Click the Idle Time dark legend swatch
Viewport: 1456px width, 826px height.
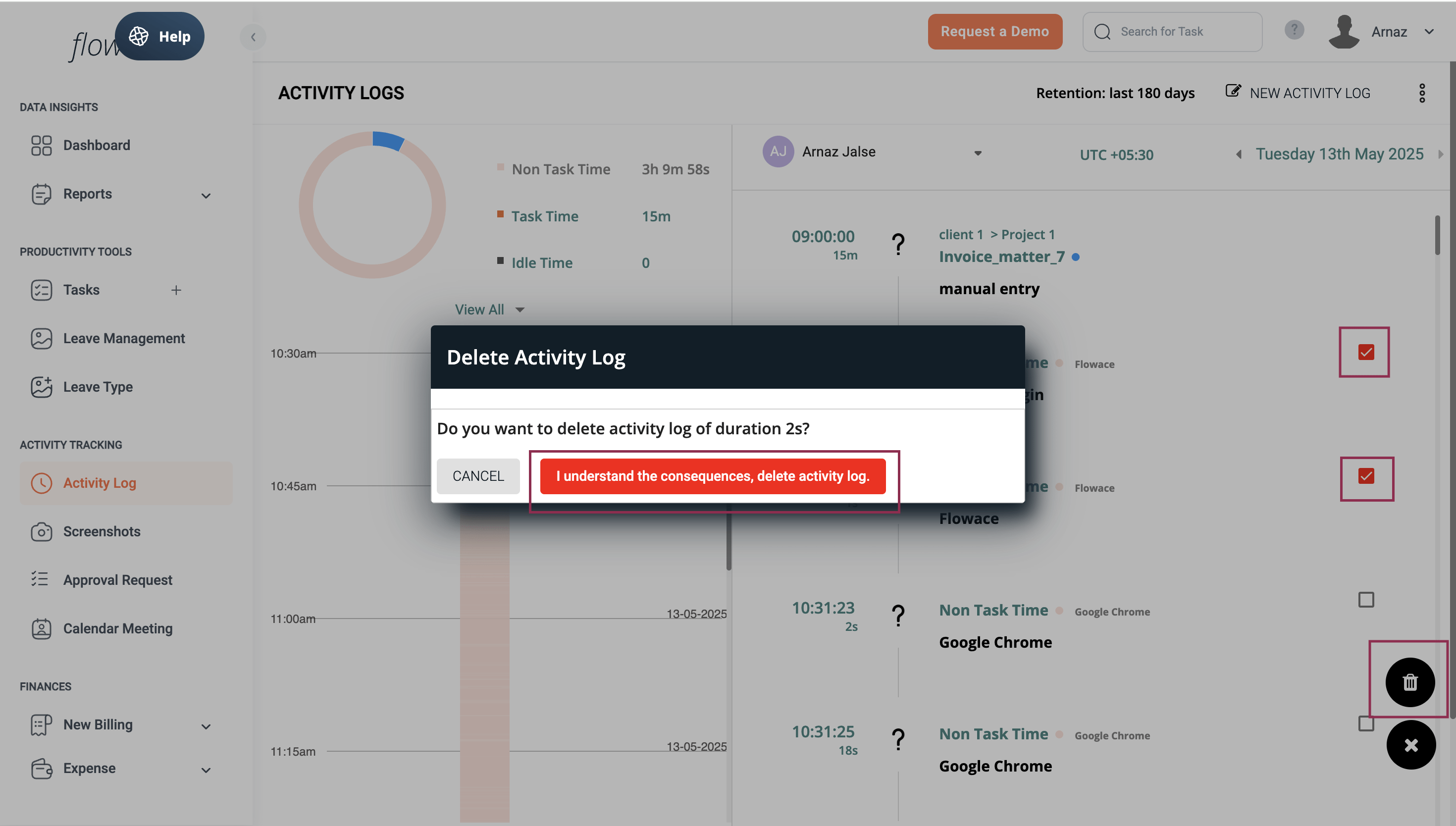pos(500,260)
